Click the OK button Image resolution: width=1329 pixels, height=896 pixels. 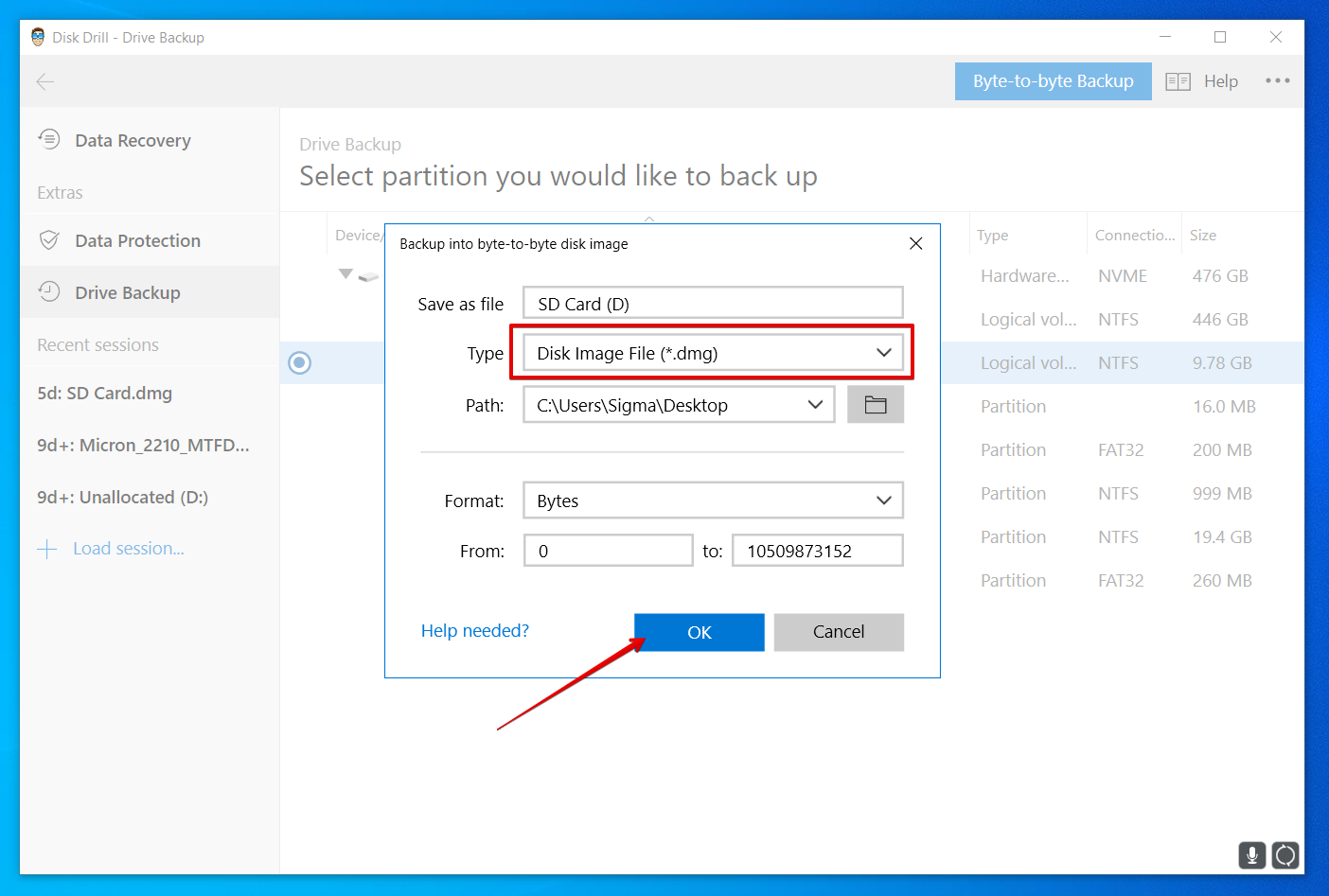tap(699, 632)
